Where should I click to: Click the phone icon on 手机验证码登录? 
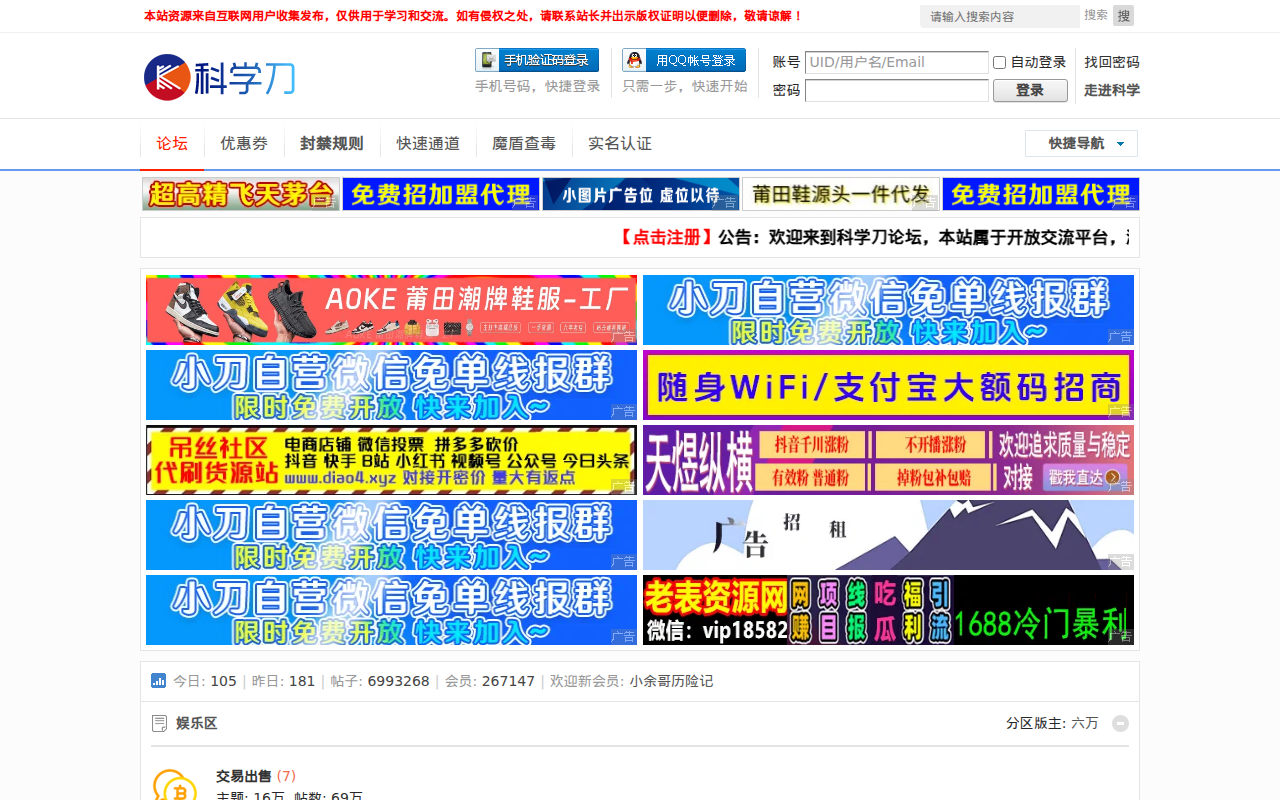(x=488, y=60)
